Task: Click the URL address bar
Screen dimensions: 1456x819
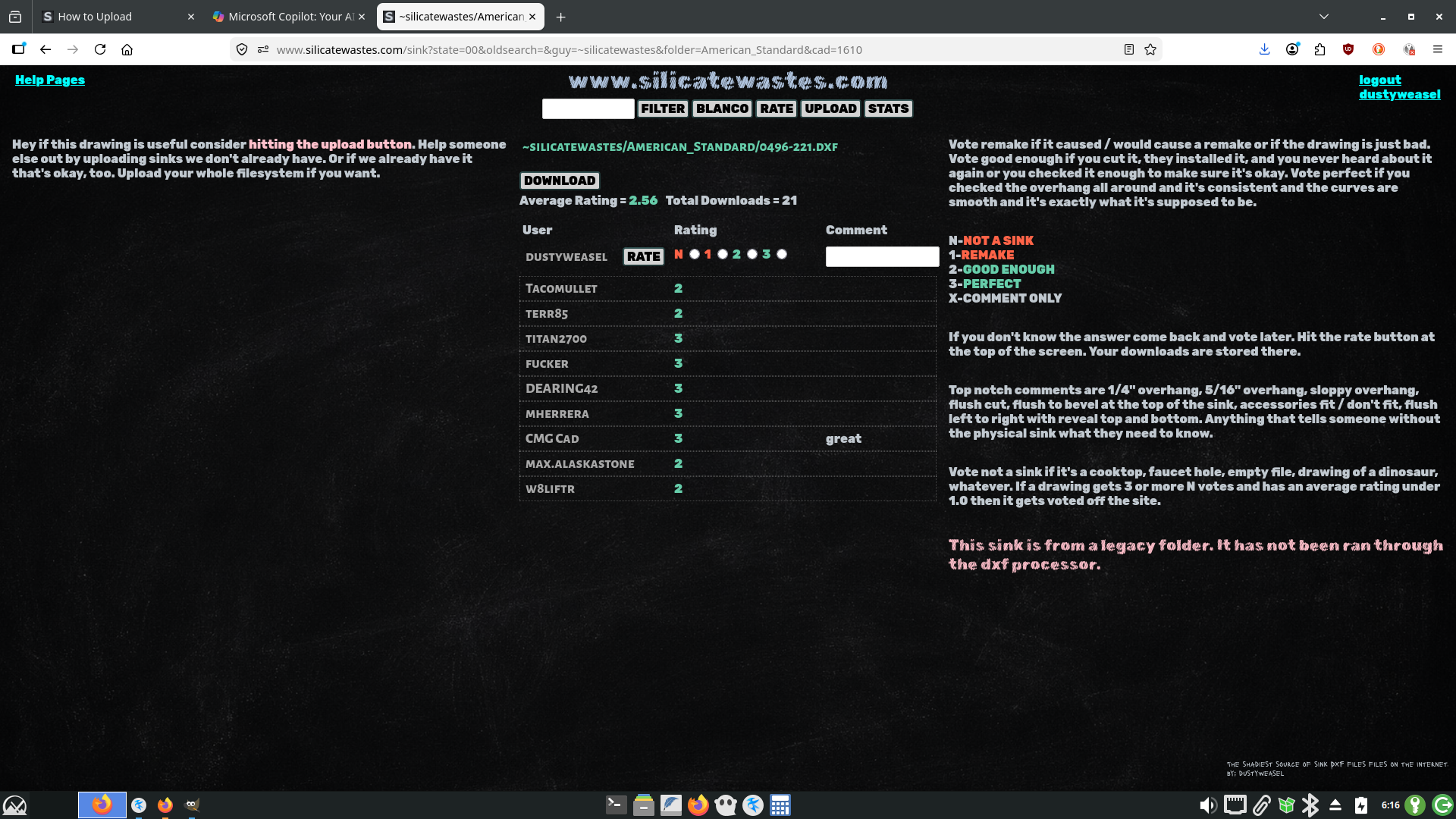Action: click(x=694, y=49)
